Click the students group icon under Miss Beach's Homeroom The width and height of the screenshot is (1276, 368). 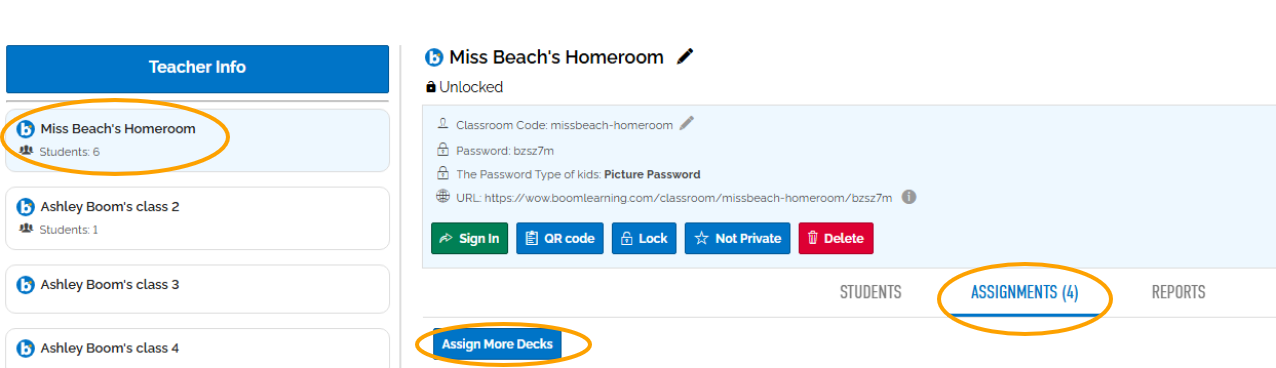click(x=26, y=151)
